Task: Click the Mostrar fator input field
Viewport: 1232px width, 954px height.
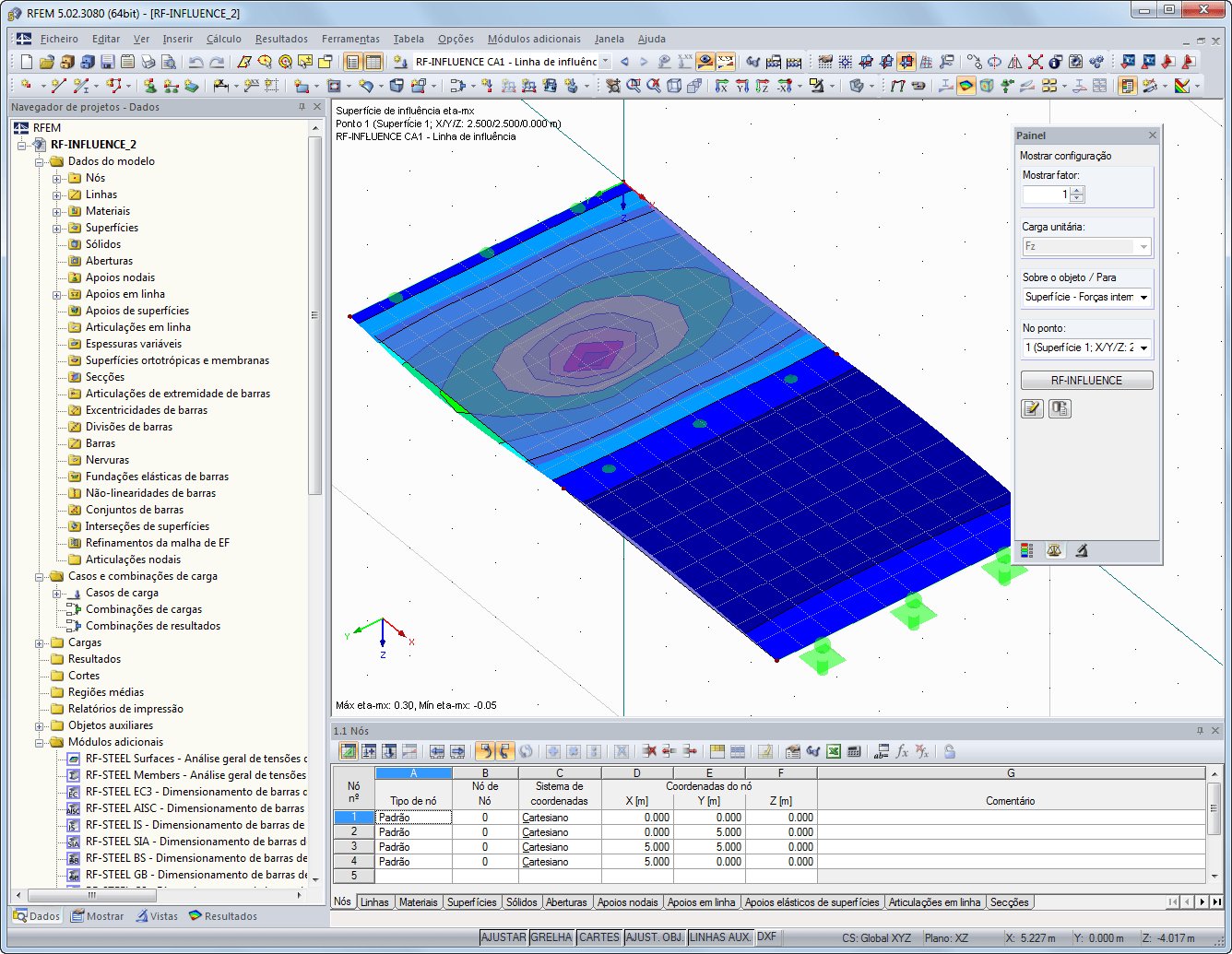Action: 1047,194
